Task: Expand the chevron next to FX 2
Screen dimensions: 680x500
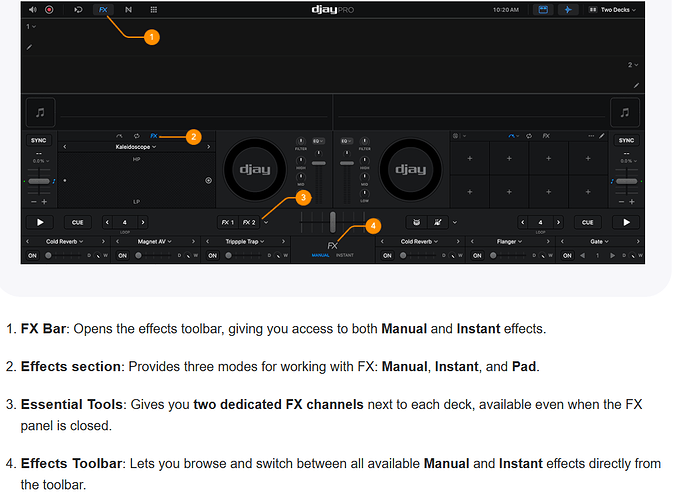Action: tap(266, 222)
